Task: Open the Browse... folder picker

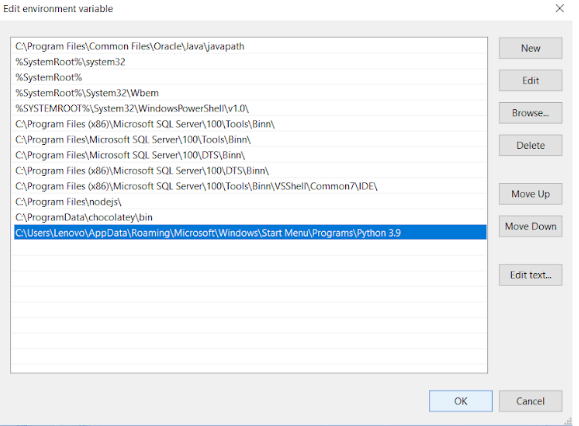Action: tap(530, 113)
